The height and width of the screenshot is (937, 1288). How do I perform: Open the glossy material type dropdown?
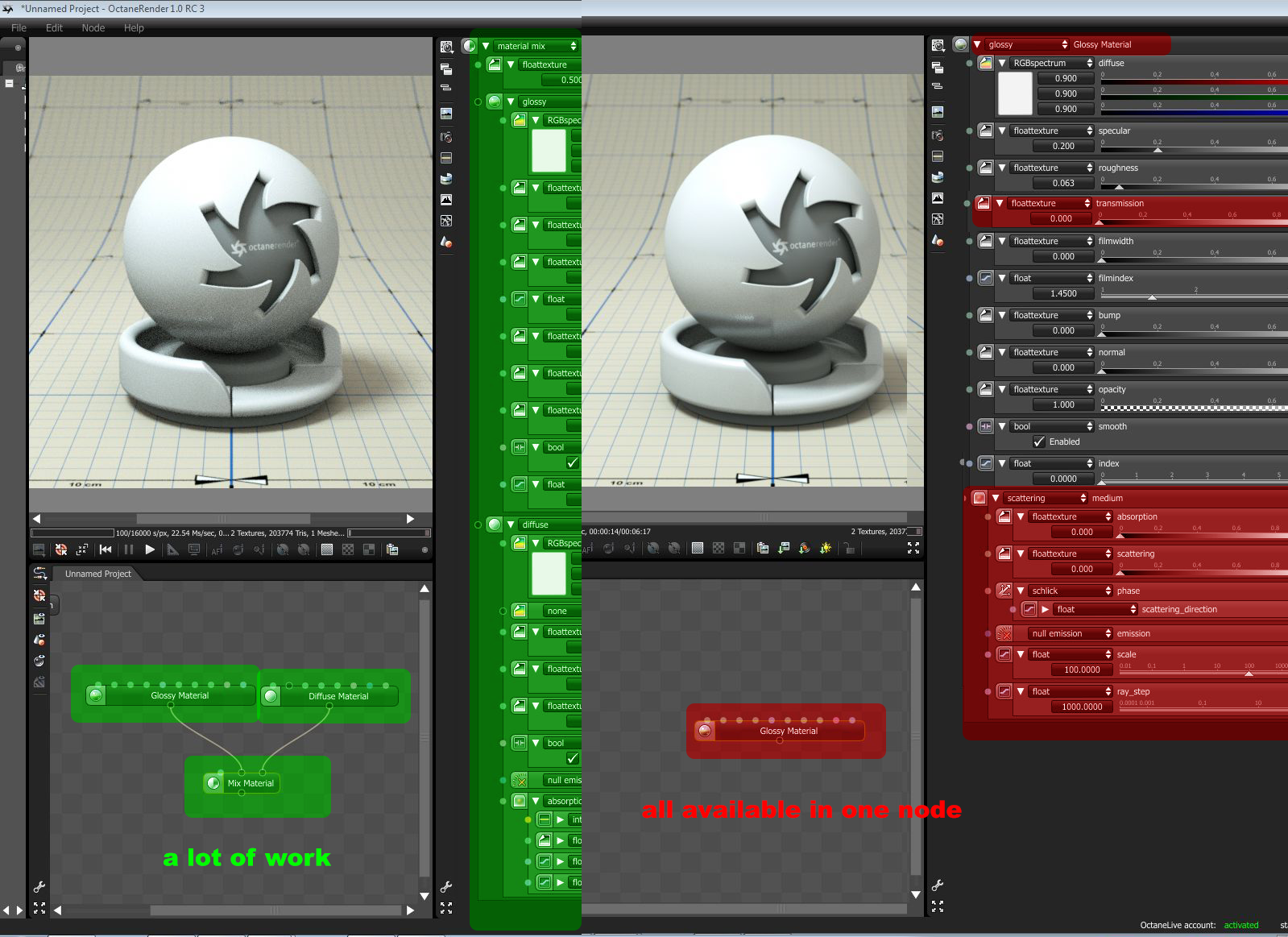coord(1029,44)
